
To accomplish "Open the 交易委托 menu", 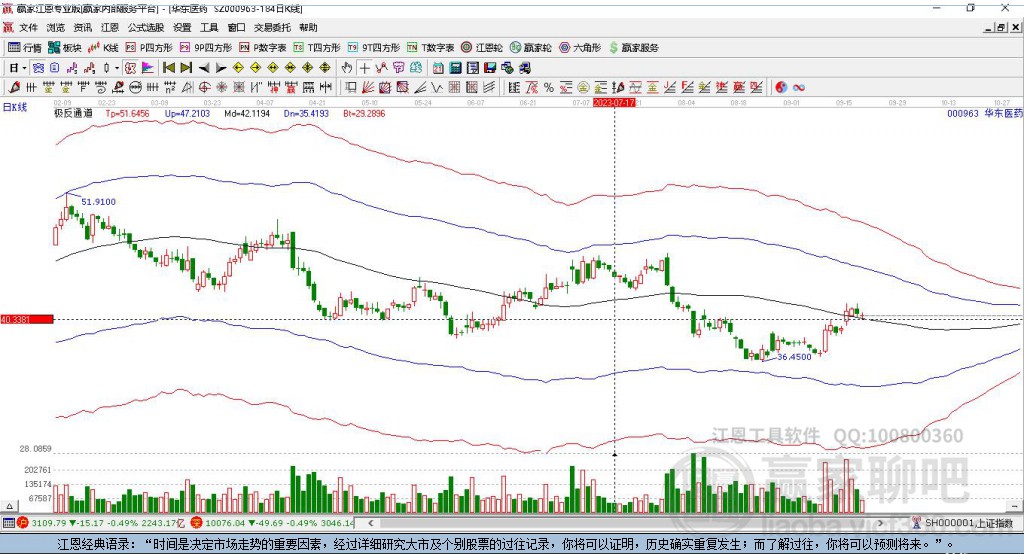I will (x=272, y=27).
